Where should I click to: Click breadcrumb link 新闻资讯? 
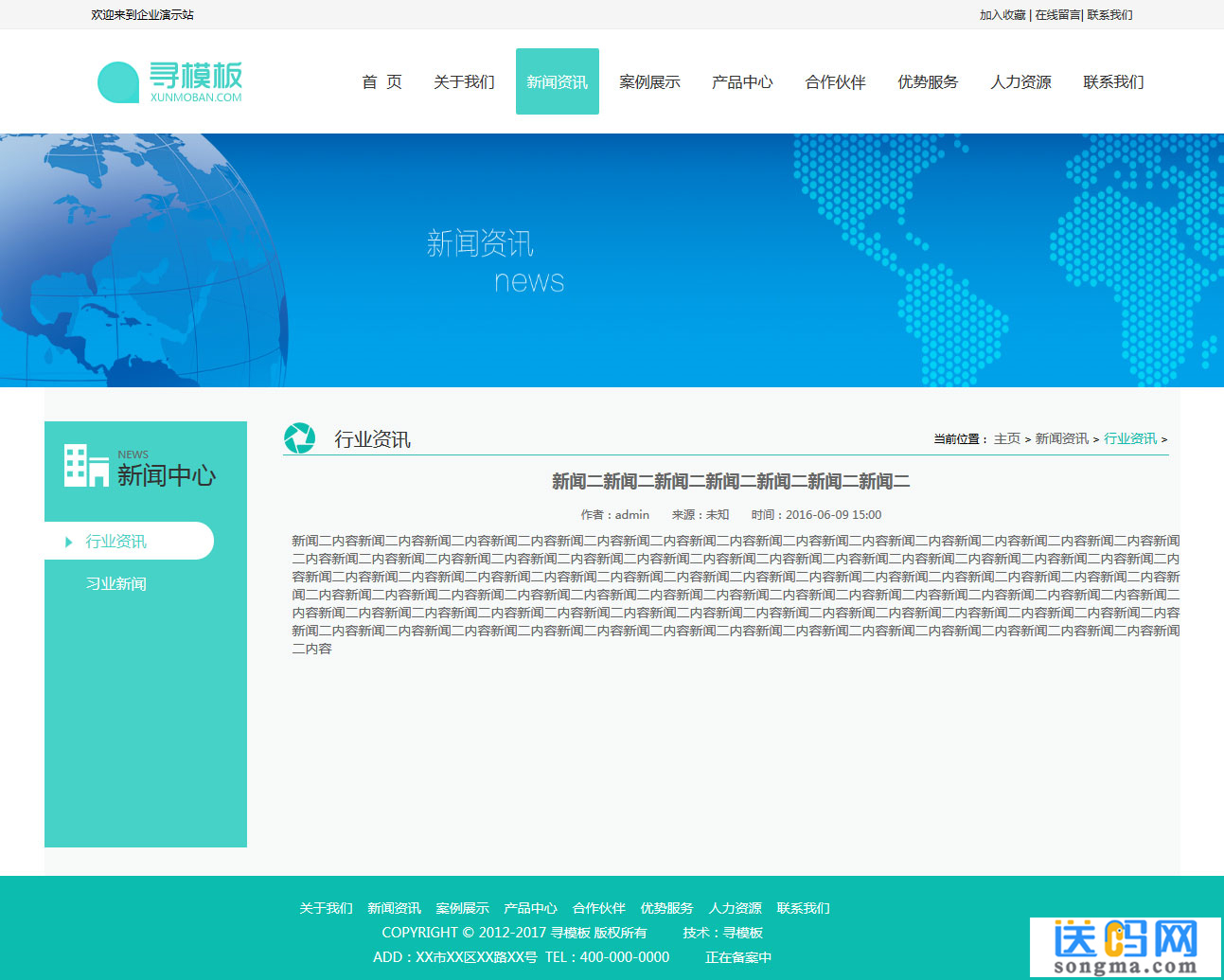(1061, 438)
